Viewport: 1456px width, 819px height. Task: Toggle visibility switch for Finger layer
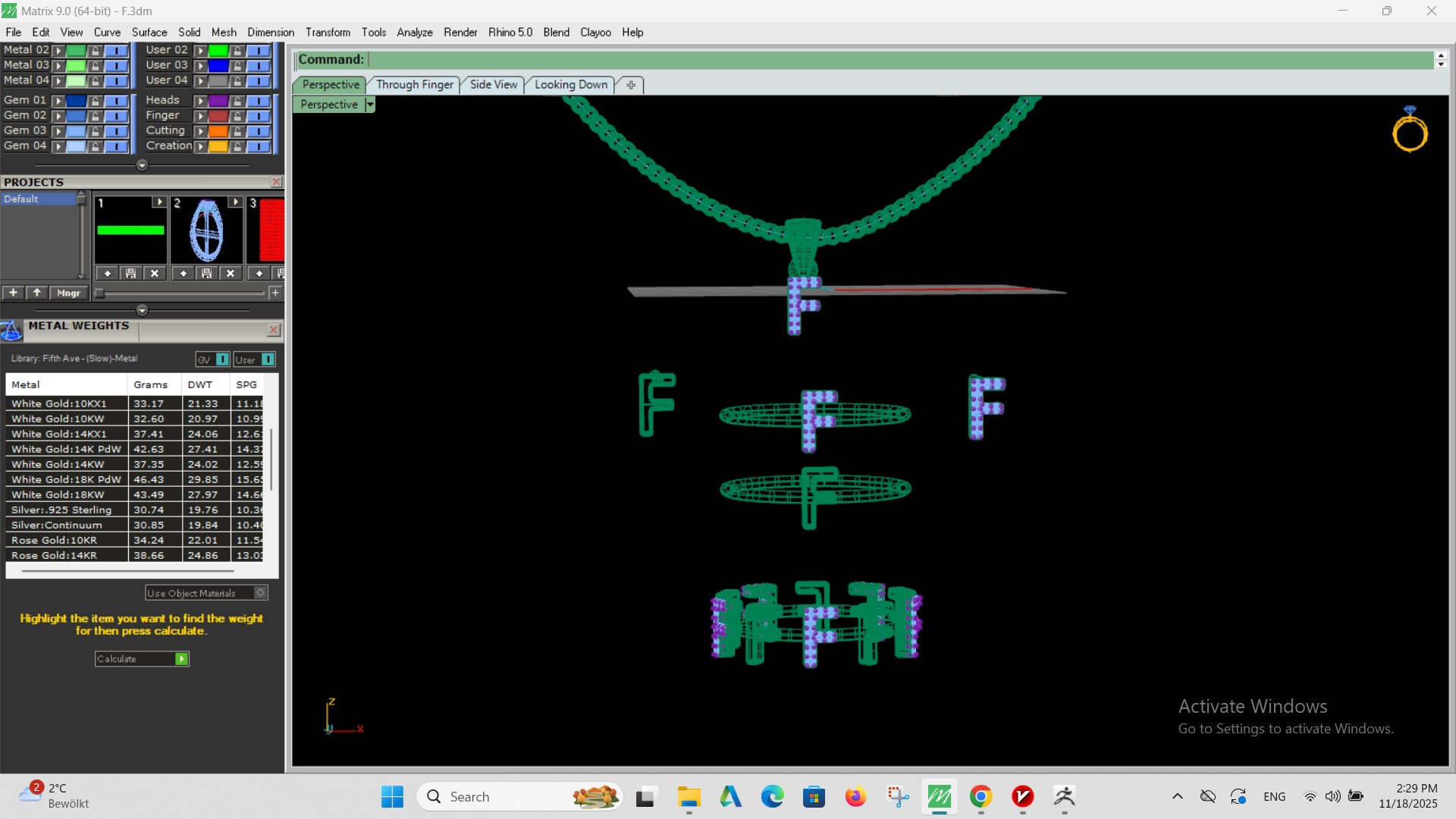coord(259,115)
